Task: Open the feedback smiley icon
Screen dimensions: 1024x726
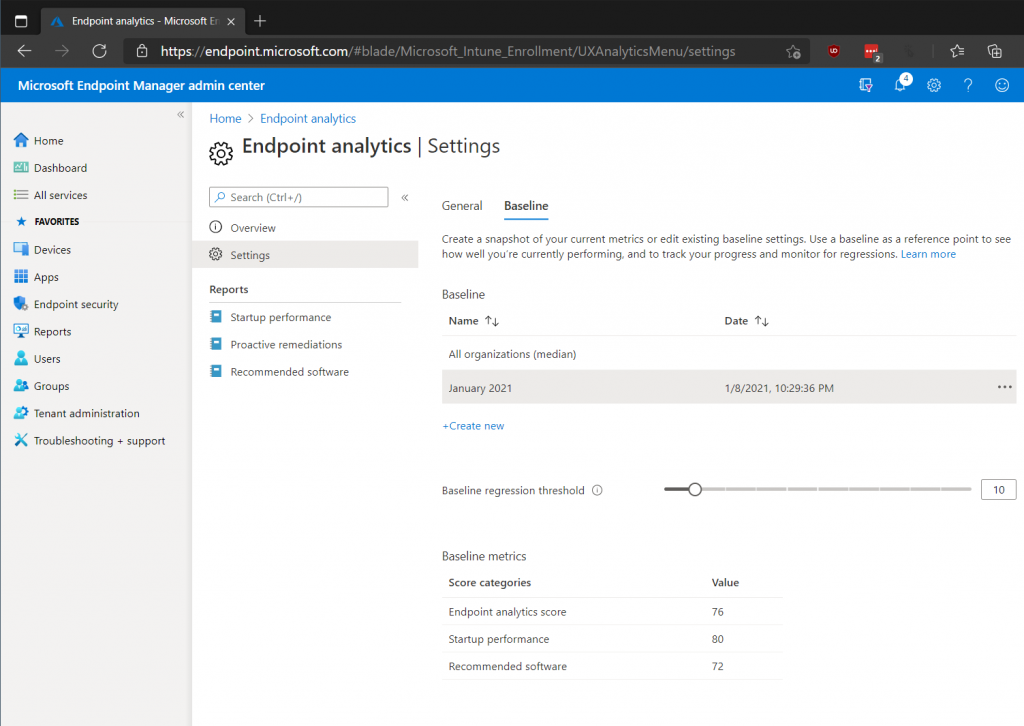Action: (x=1002, y=85)
